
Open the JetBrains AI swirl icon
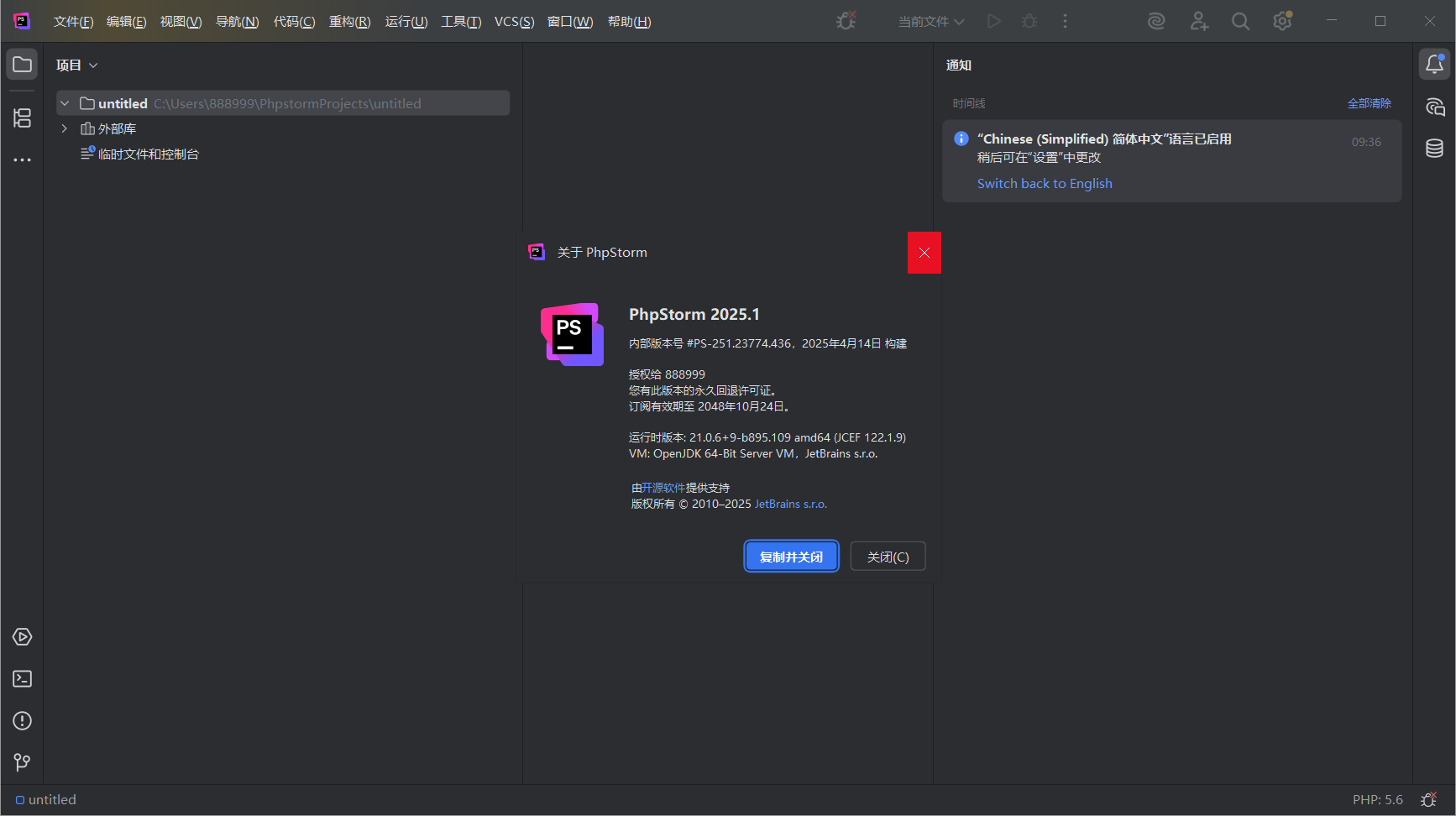tap(1156, 21)
